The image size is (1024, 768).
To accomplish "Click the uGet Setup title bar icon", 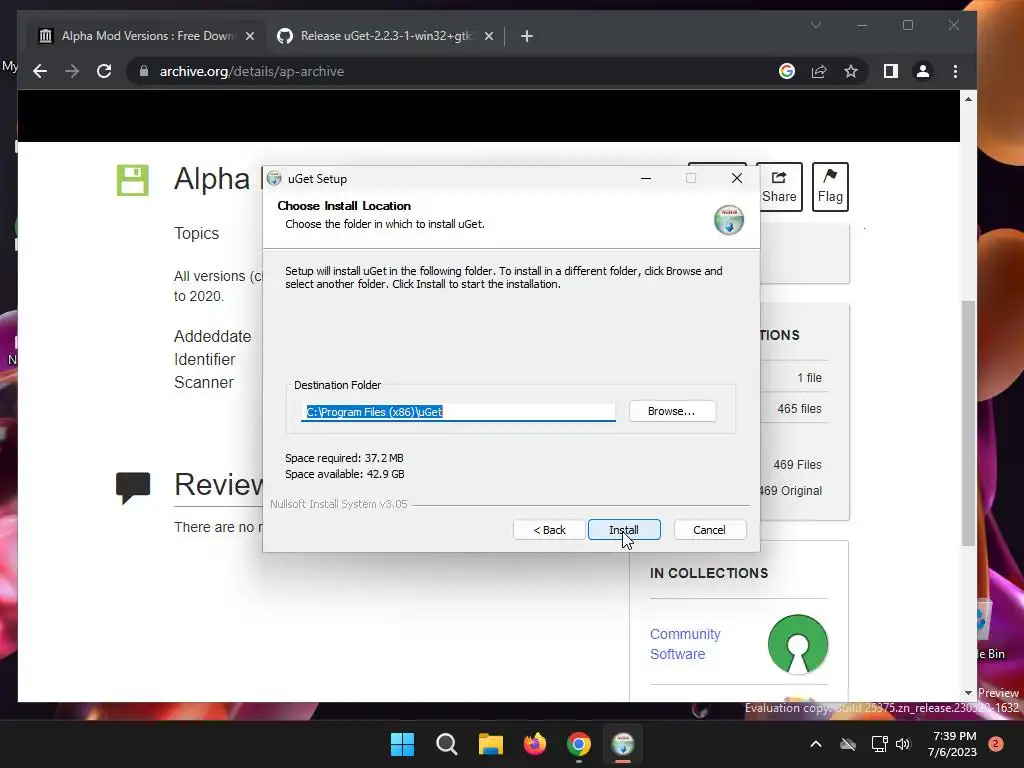I will (x=274, y=178).
